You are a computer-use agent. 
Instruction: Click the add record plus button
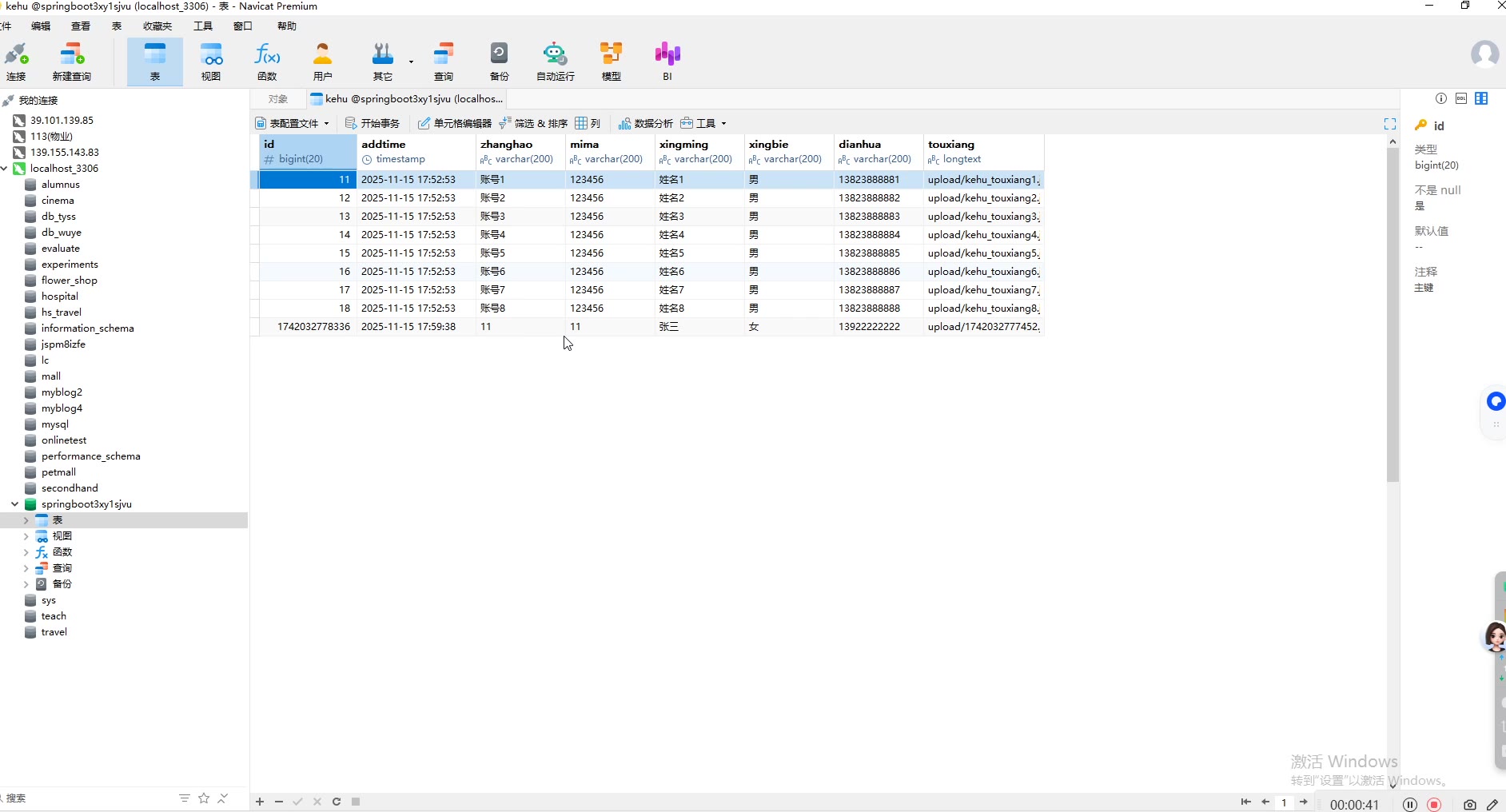tap(260, 802)
